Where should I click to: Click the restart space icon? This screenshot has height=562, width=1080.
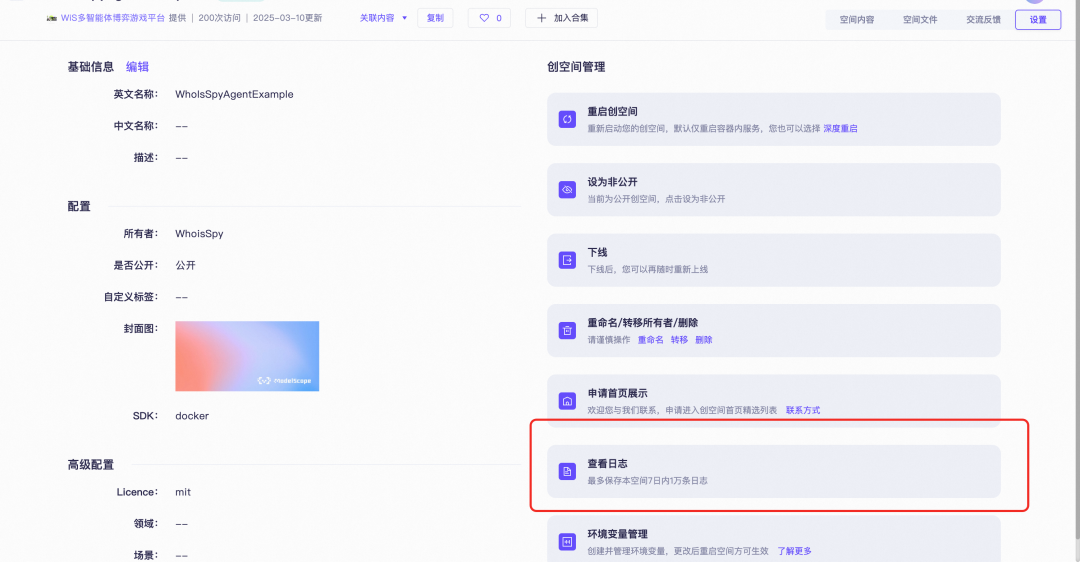tap(567, 119)
